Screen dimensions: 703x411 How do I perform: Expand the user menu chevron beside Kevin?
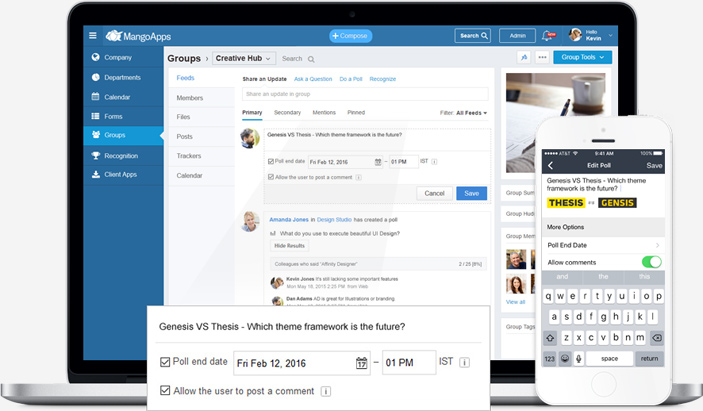pyautogui.click(x=610, y=35)
